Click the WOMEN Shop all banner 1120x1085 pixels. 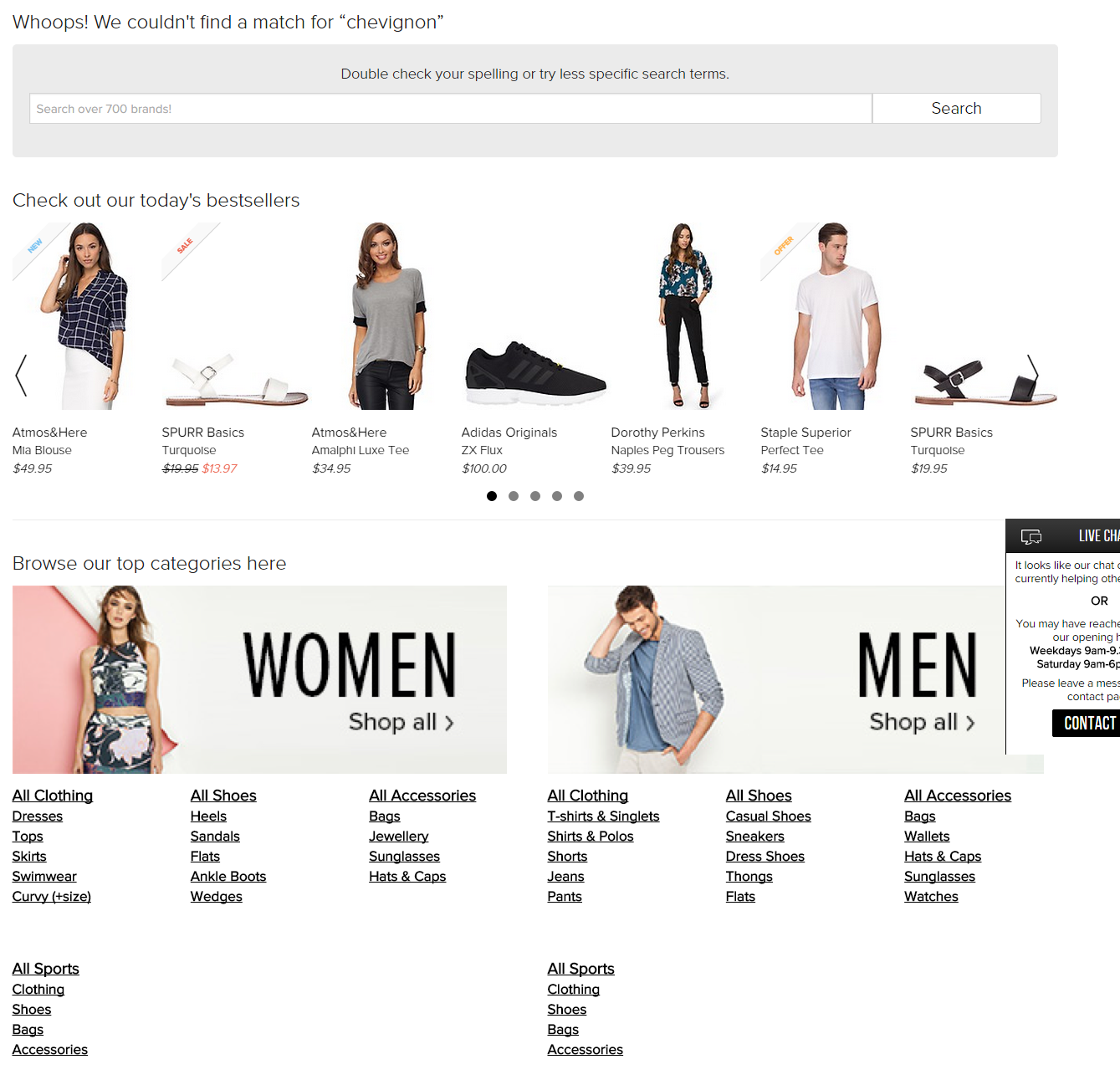pyautogui.click(x=259, y=679)
